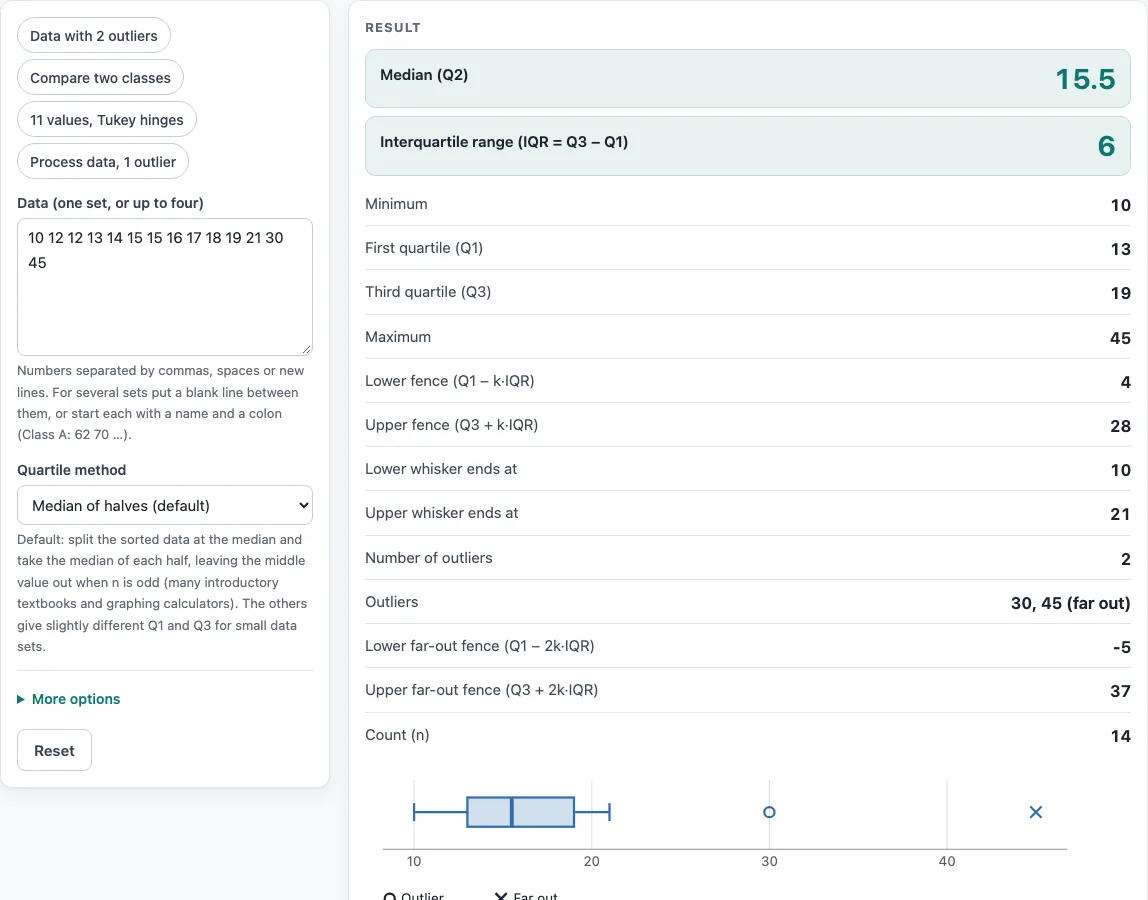Click the Upper far-out fence value 37
The width and height of the screenshot is (1148, 900).
click(x=1120, y=691)
